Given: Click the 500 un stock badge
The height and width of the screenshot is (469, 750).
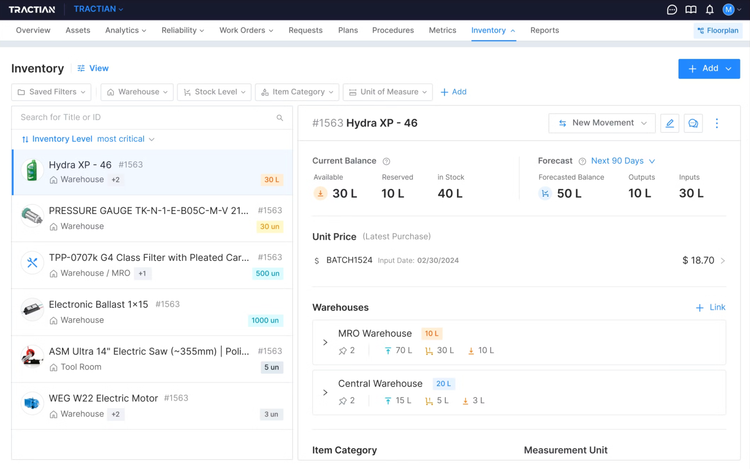Looking at the screenshot, I should [267, 273].
